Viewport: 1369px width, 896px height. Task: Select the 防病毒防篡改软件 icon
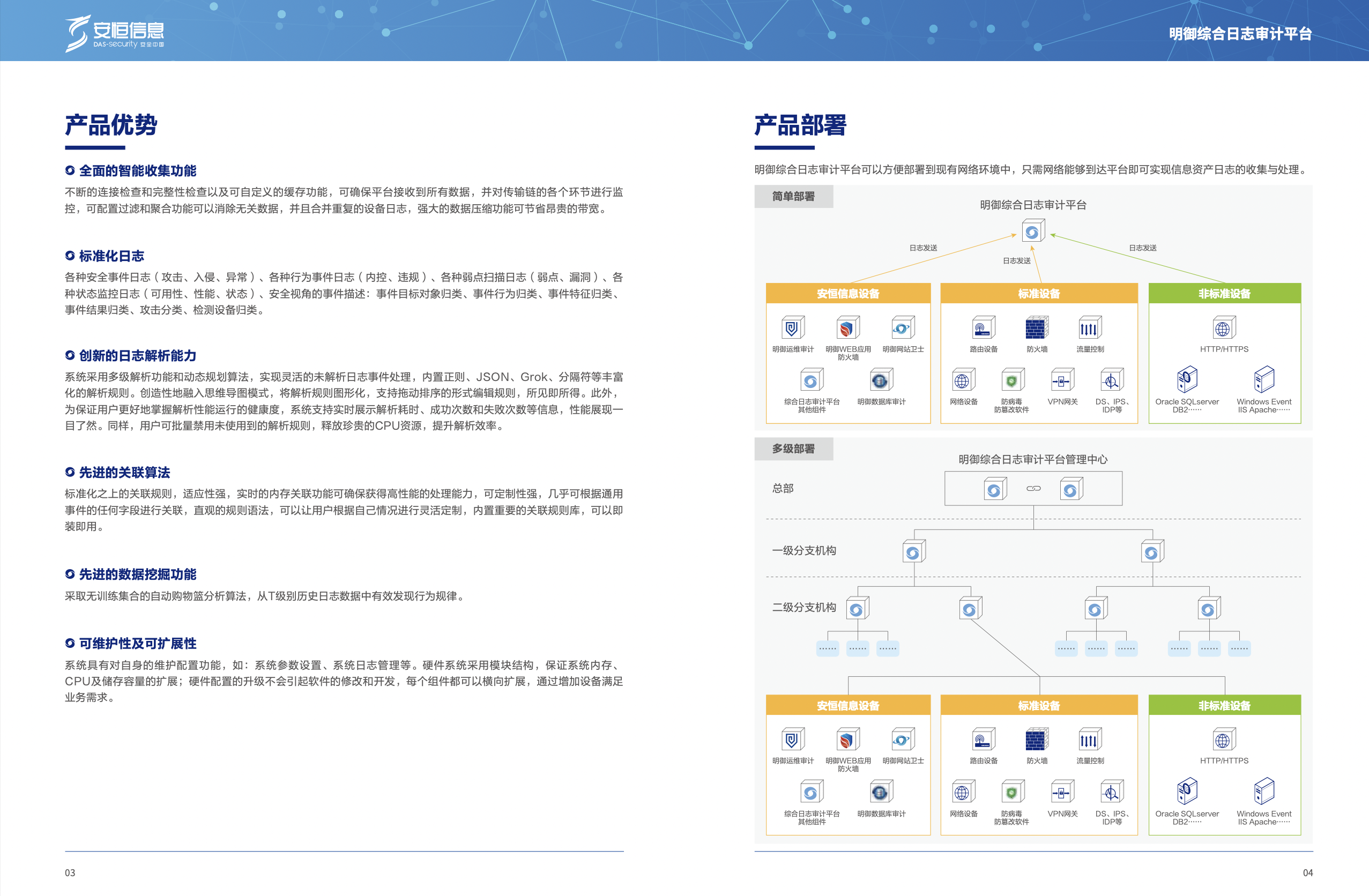coord(1012,380)
